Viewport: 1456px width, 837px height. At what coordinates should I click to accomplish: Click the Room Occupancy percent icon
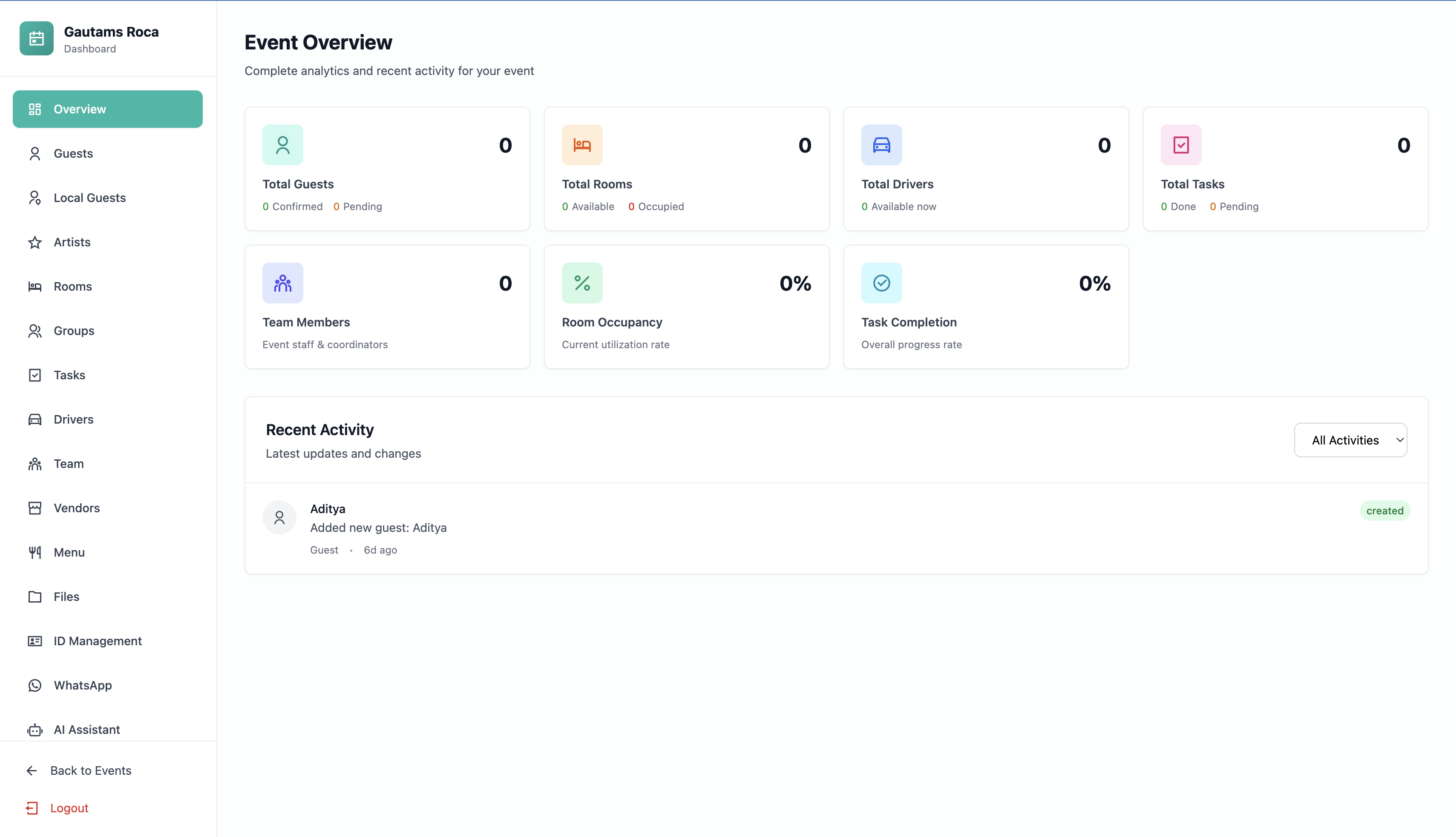click(582, 283)
